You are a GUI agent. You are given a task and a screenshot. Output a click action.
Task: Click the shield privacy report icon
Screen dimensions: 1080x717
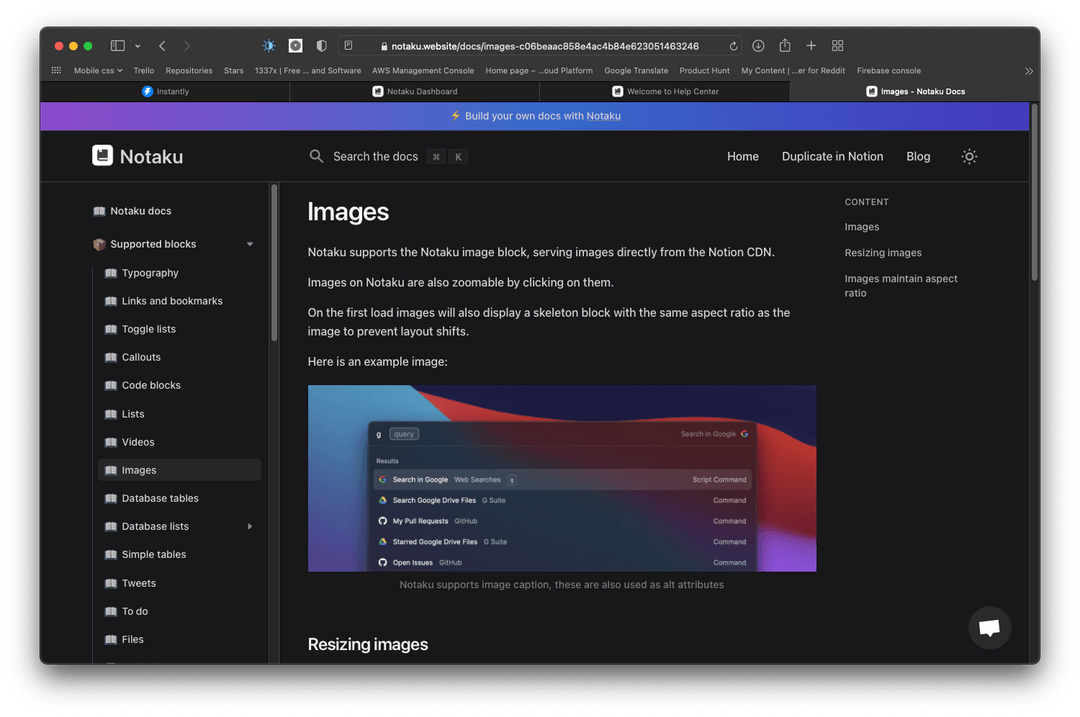(321, 46)
